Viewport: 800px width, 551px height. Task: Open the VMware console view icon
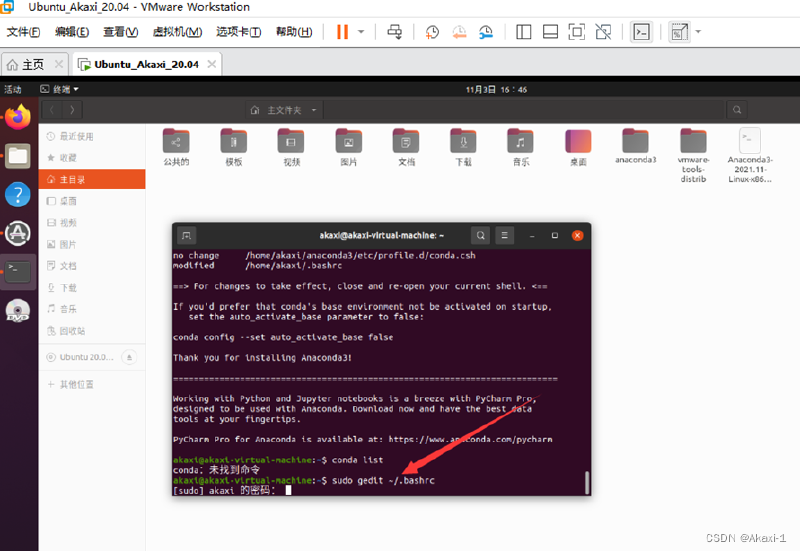[x=641, y=32]
